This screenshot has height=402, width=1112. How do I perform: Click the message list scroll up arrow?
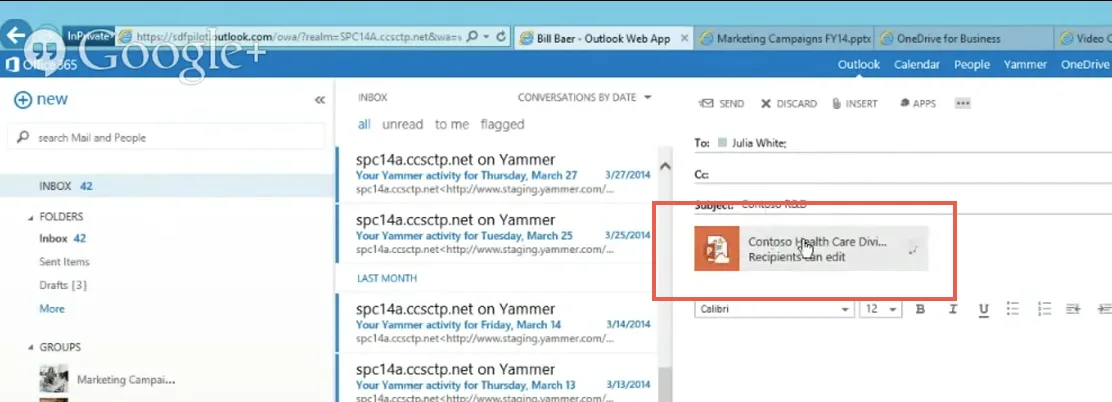tap(665, 166)
